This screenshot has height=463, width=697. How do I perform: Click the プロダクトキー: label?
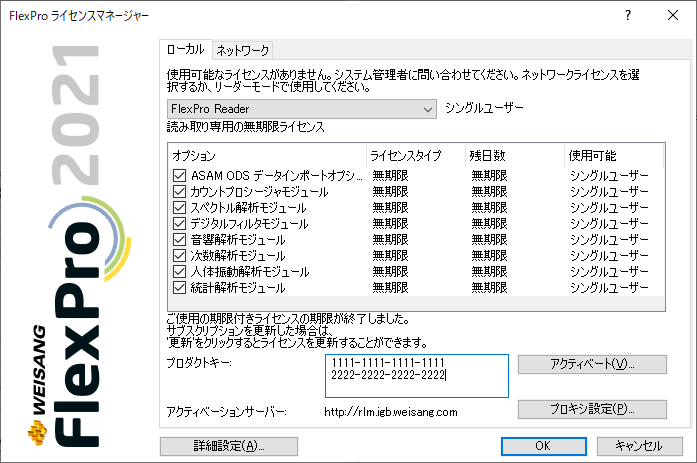coord(199,363)
